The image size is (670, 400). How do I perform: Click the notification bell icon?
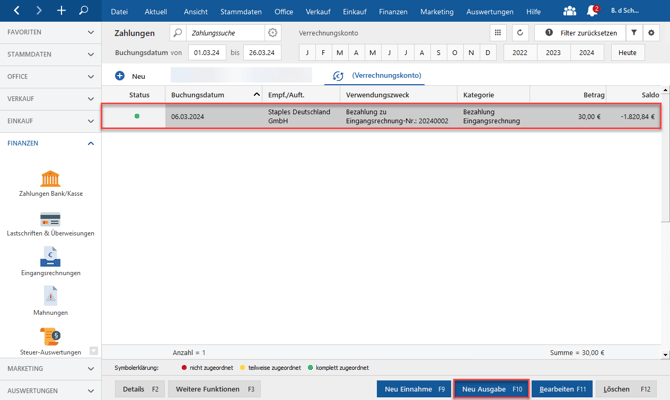click(x=592, y=11)
